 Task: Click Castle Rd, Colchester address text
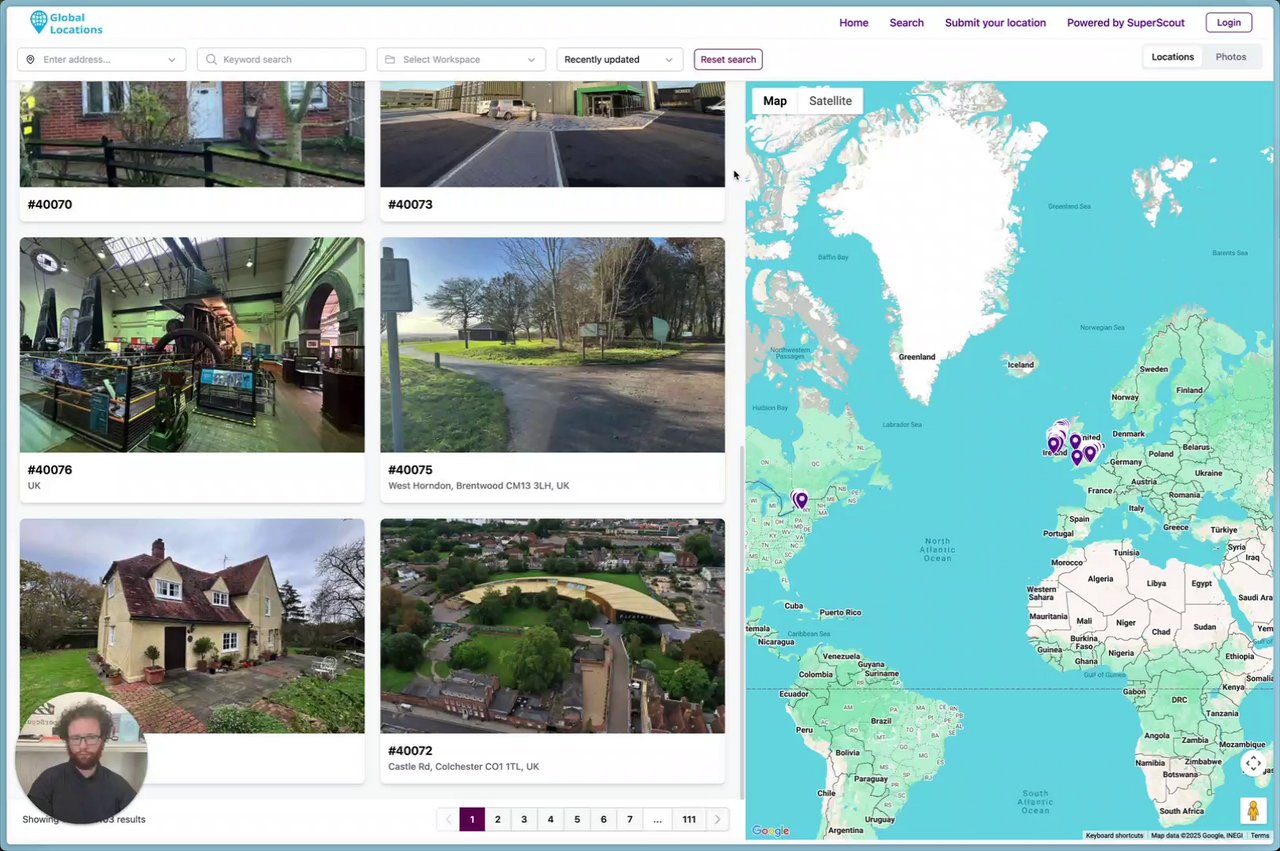click(463, 767)
